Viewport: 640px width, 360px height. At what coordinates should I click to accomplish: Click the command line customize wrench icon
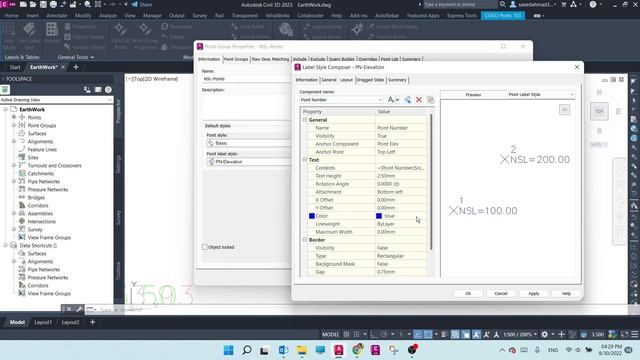click(79, 309)
